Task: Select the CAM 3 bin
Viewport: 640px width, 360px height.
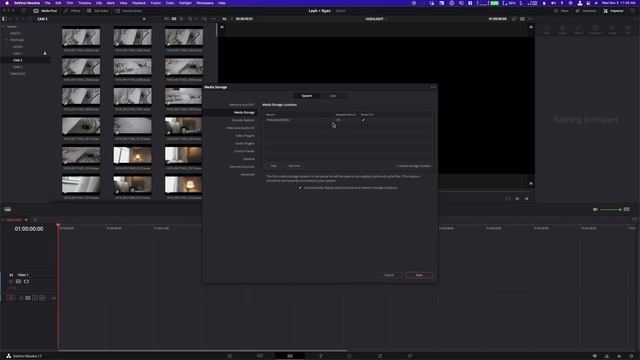Action: coord(18,67)
